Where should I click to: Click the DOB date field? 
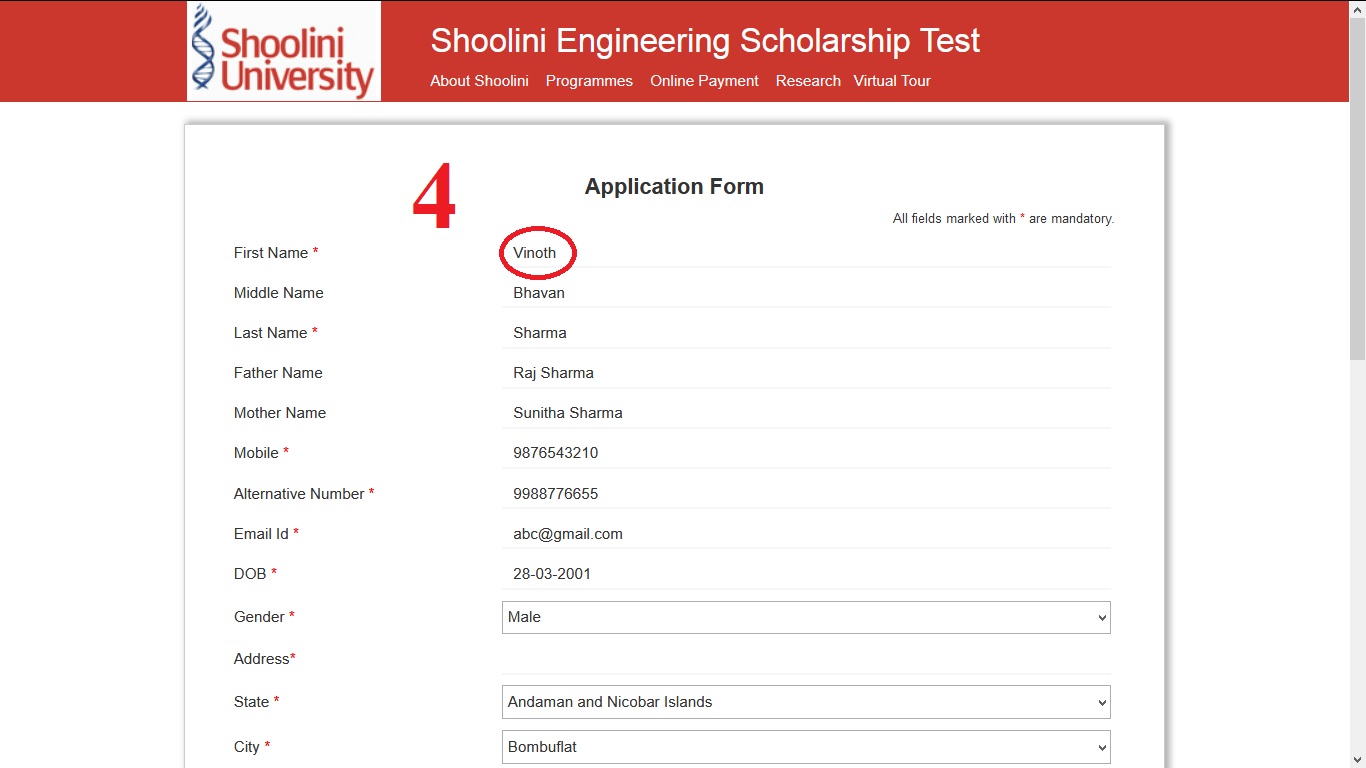coord(806,574)
